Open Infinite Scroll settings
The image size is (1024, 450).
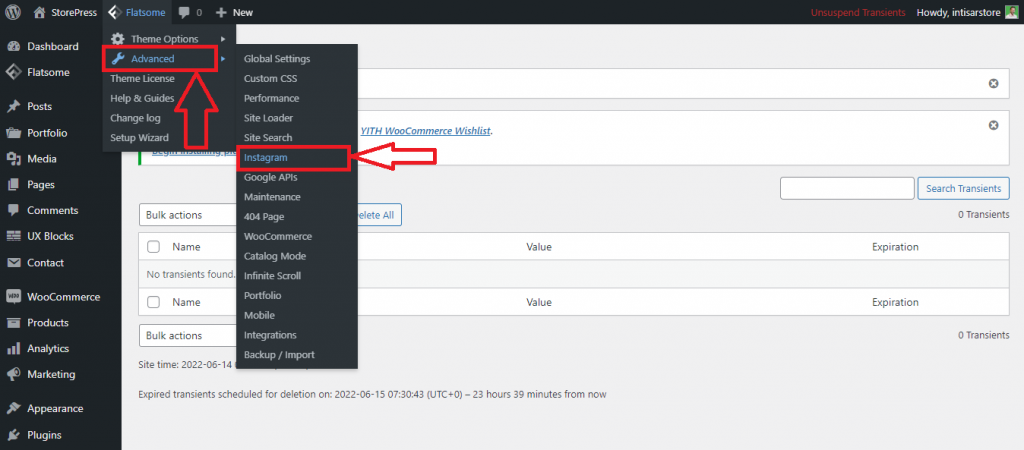click(272, 276)
